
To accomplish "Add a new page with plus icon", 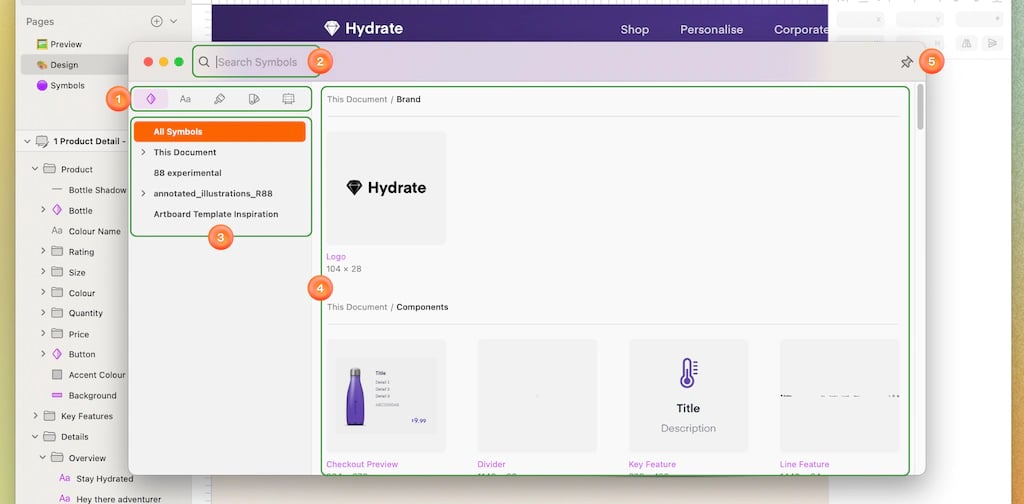I will 156,22.
